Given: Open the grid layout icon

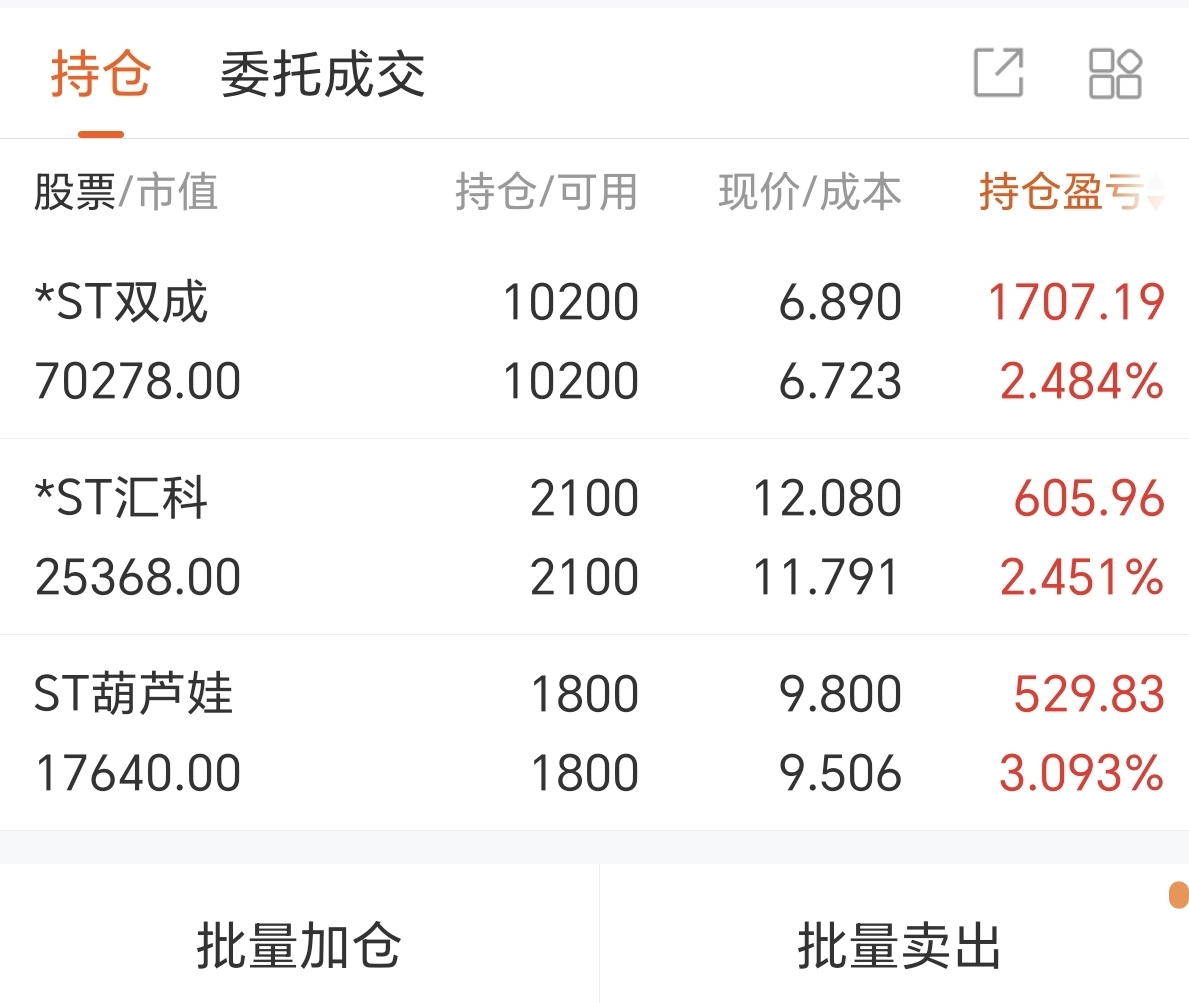Looking at the screenshot, I should [1115, 74].
